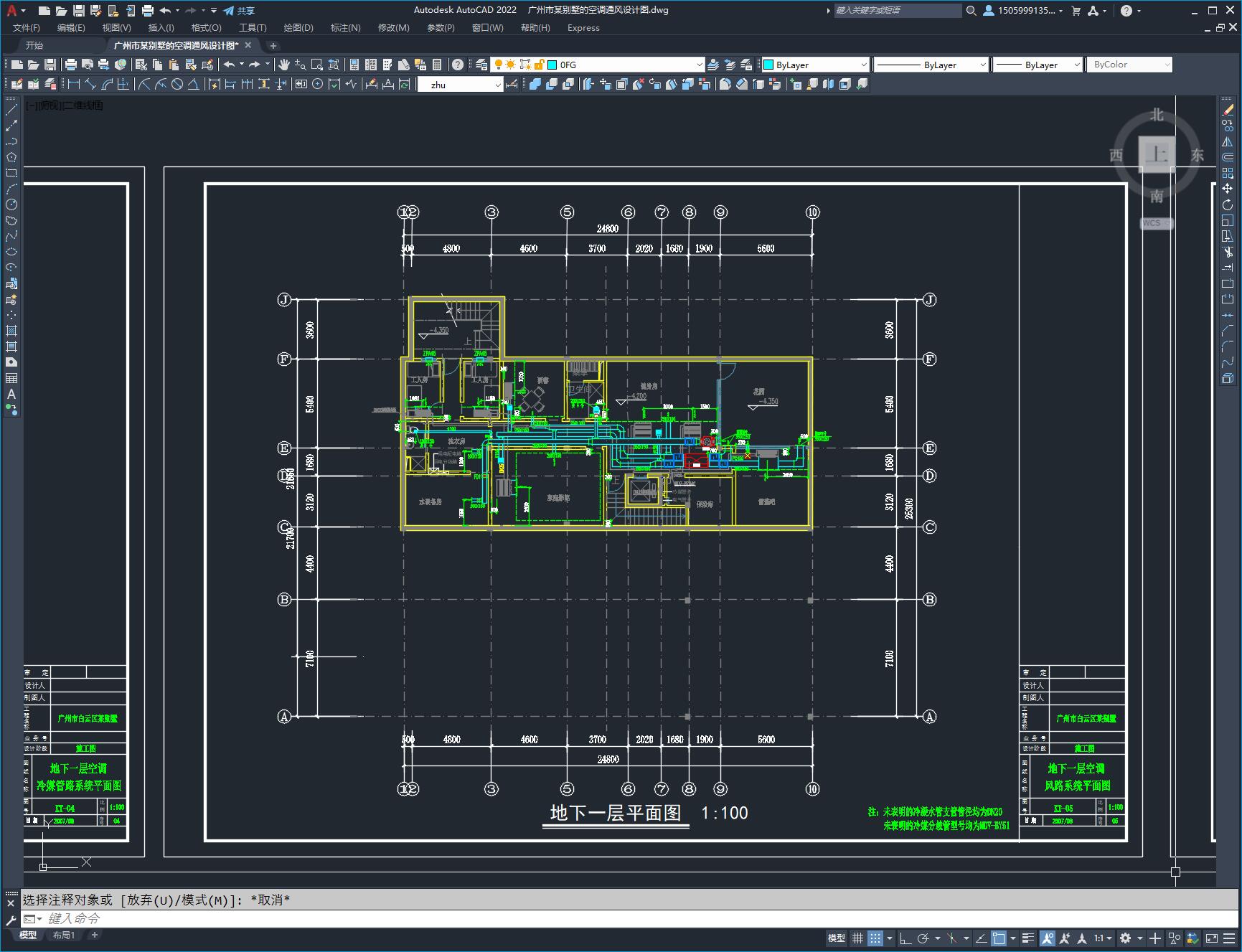Click the 共享 share button

click(239, 11)
